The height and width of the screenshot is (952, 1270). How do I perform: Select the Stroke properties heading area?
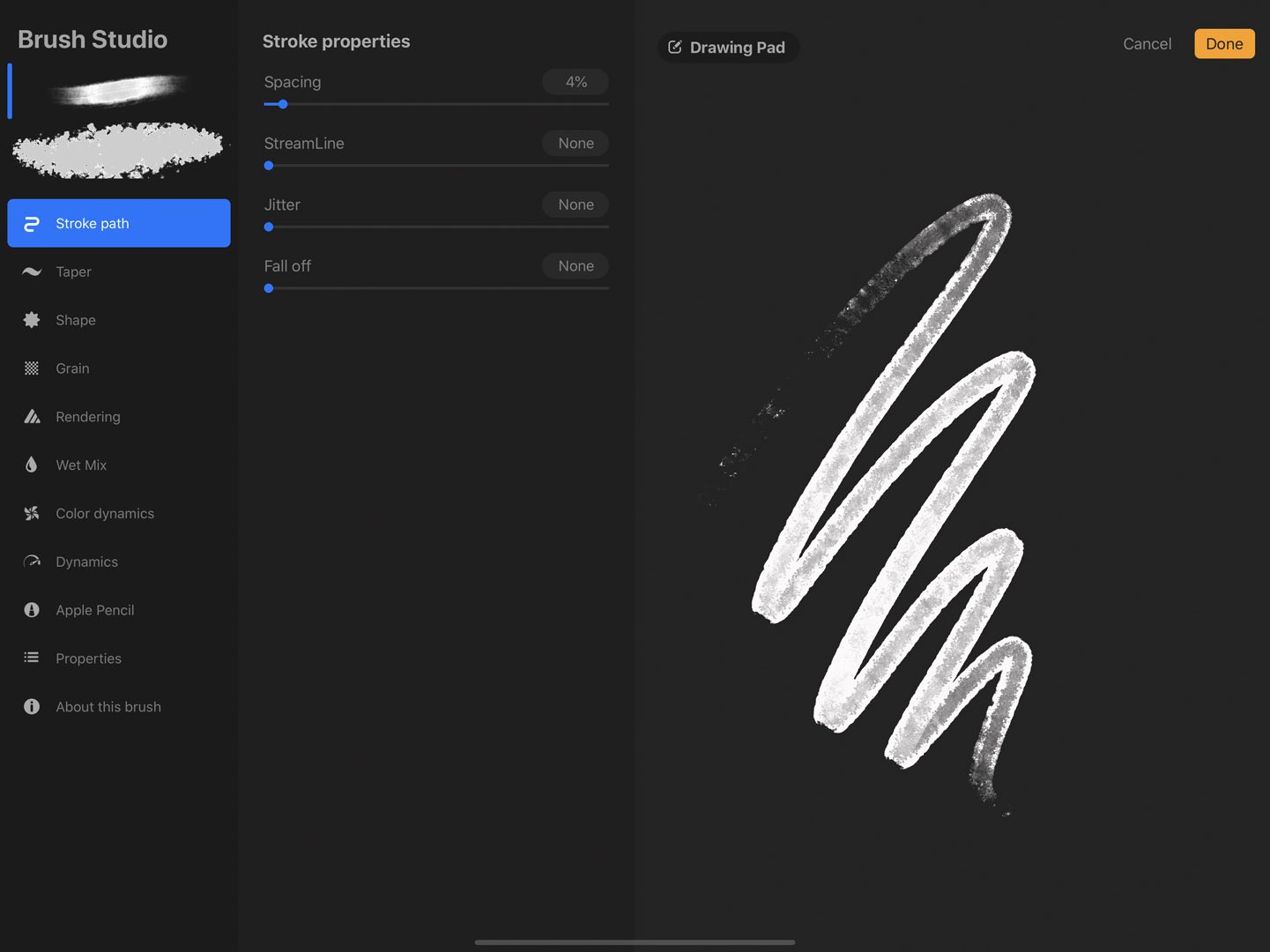[x=336, y=41]
